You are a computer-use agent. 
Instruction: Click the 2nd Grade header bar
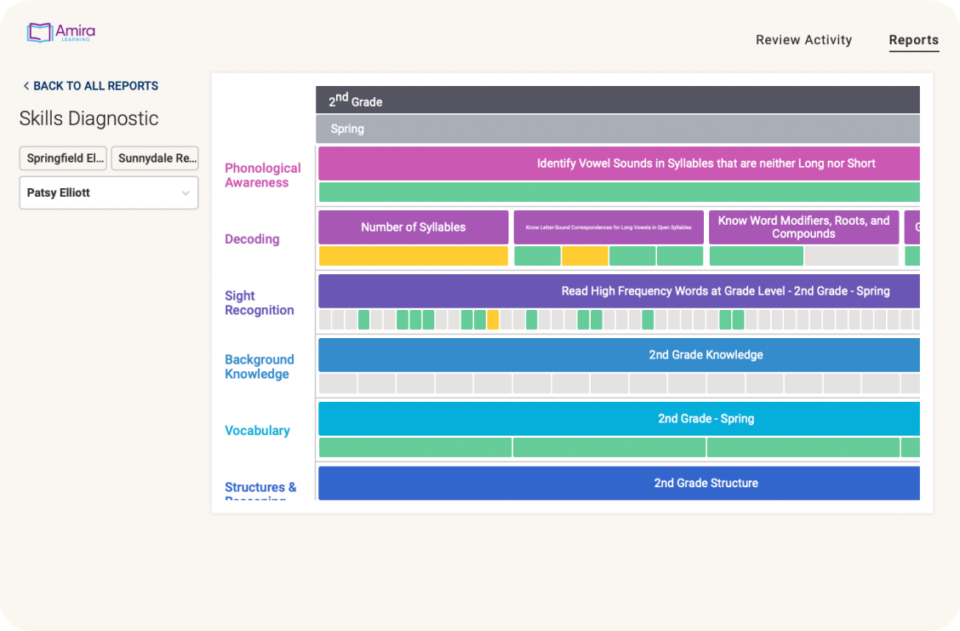(618, 100)
